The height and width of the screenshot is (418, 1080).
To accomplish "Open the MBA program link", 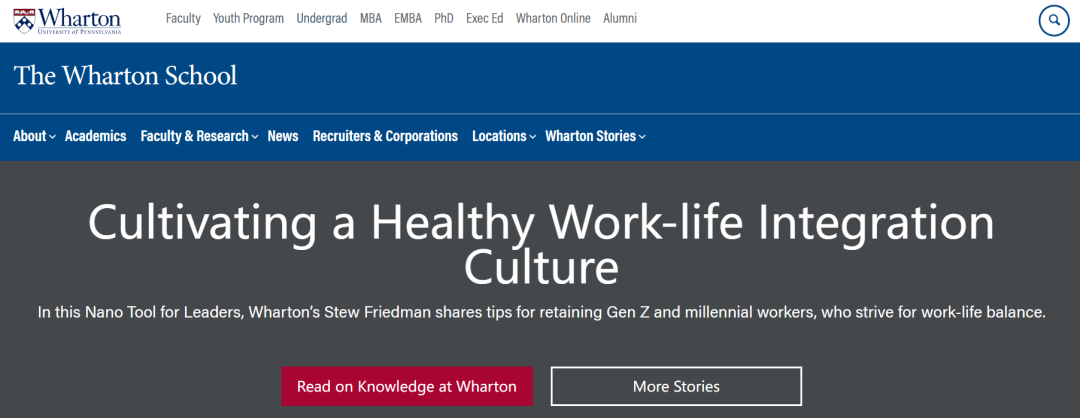I will pos(371,19).
